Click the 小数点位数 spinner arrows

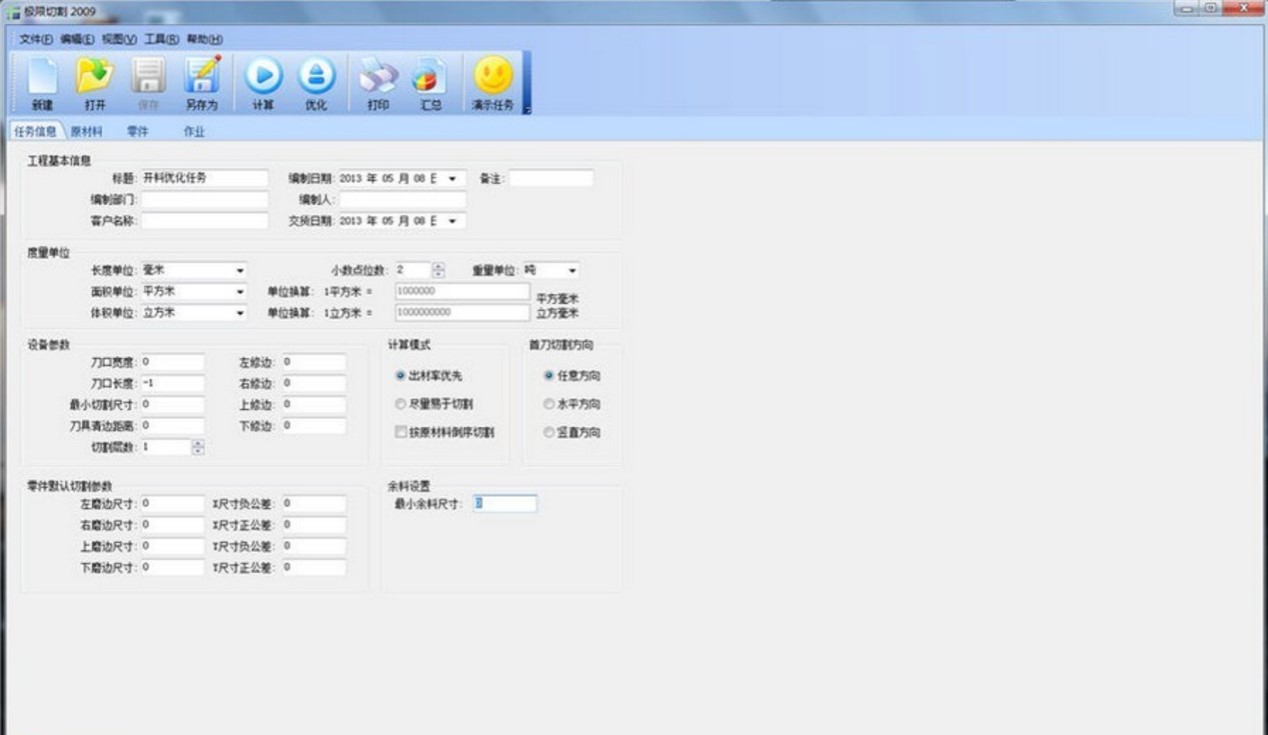438,270
